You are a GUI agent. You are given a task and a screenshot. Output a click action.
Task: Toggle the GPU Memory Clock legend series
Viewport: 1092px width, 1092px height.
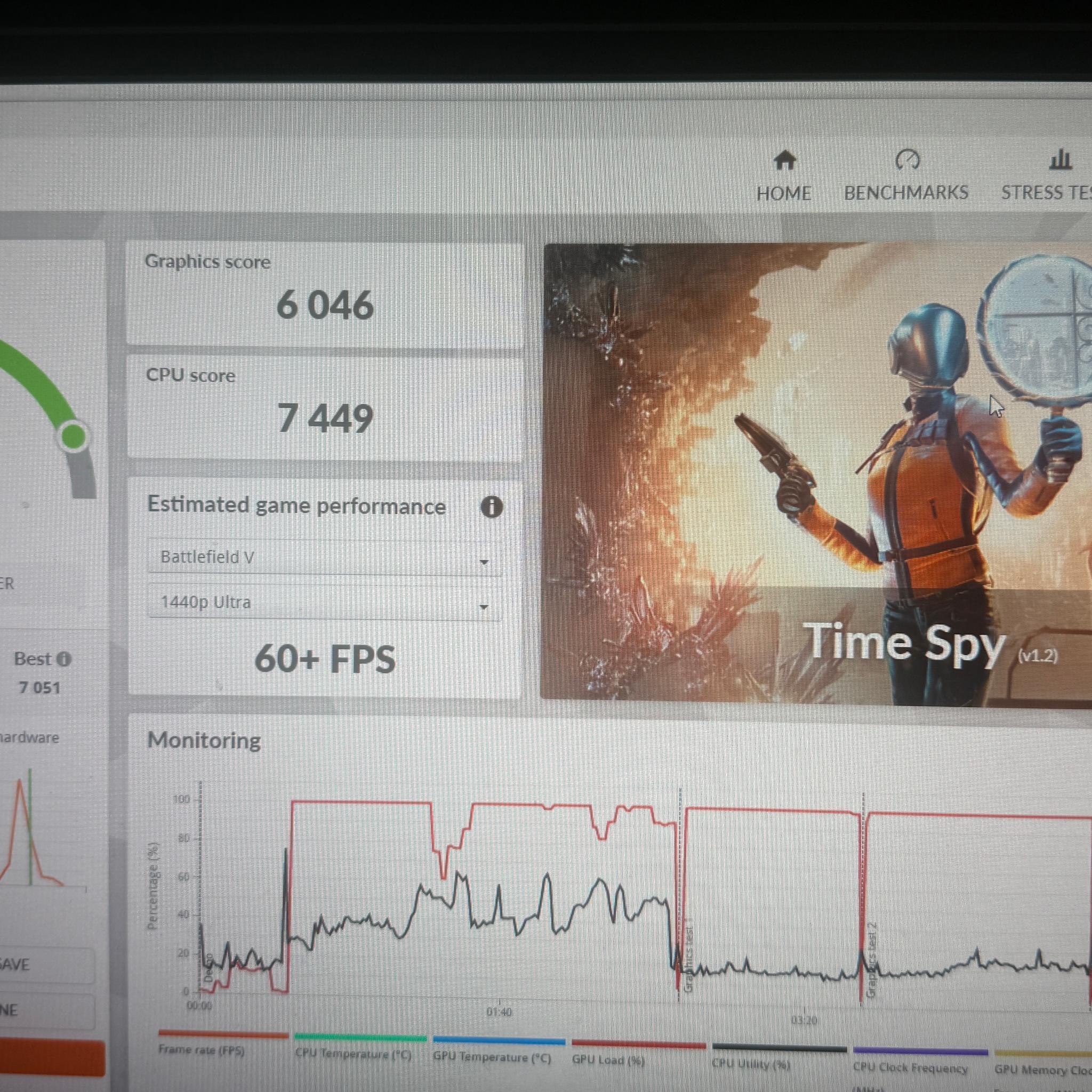click(1043, 1064)
